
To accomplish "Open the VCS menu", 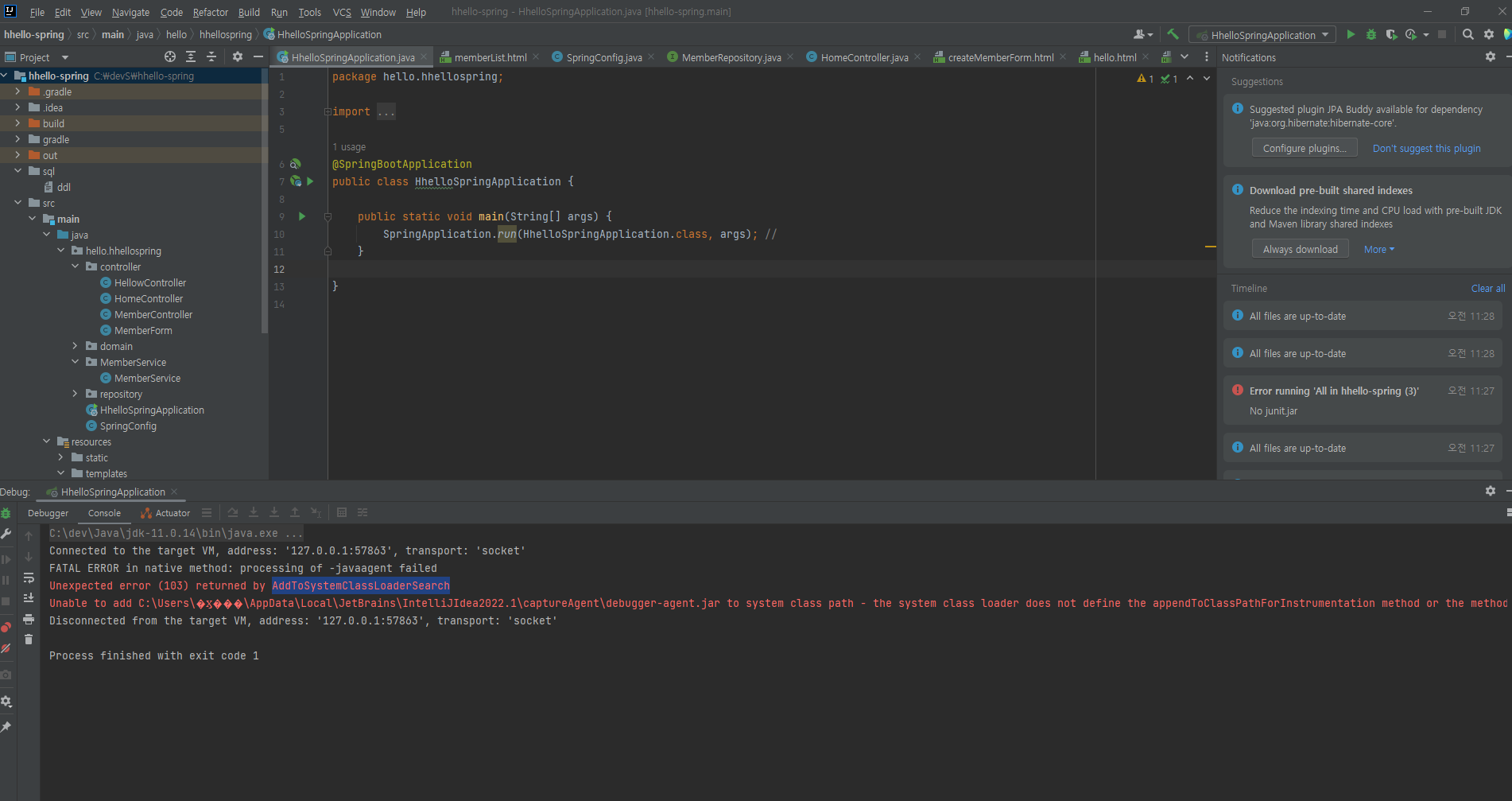I will pyautogui.click(x=342, y=12).
